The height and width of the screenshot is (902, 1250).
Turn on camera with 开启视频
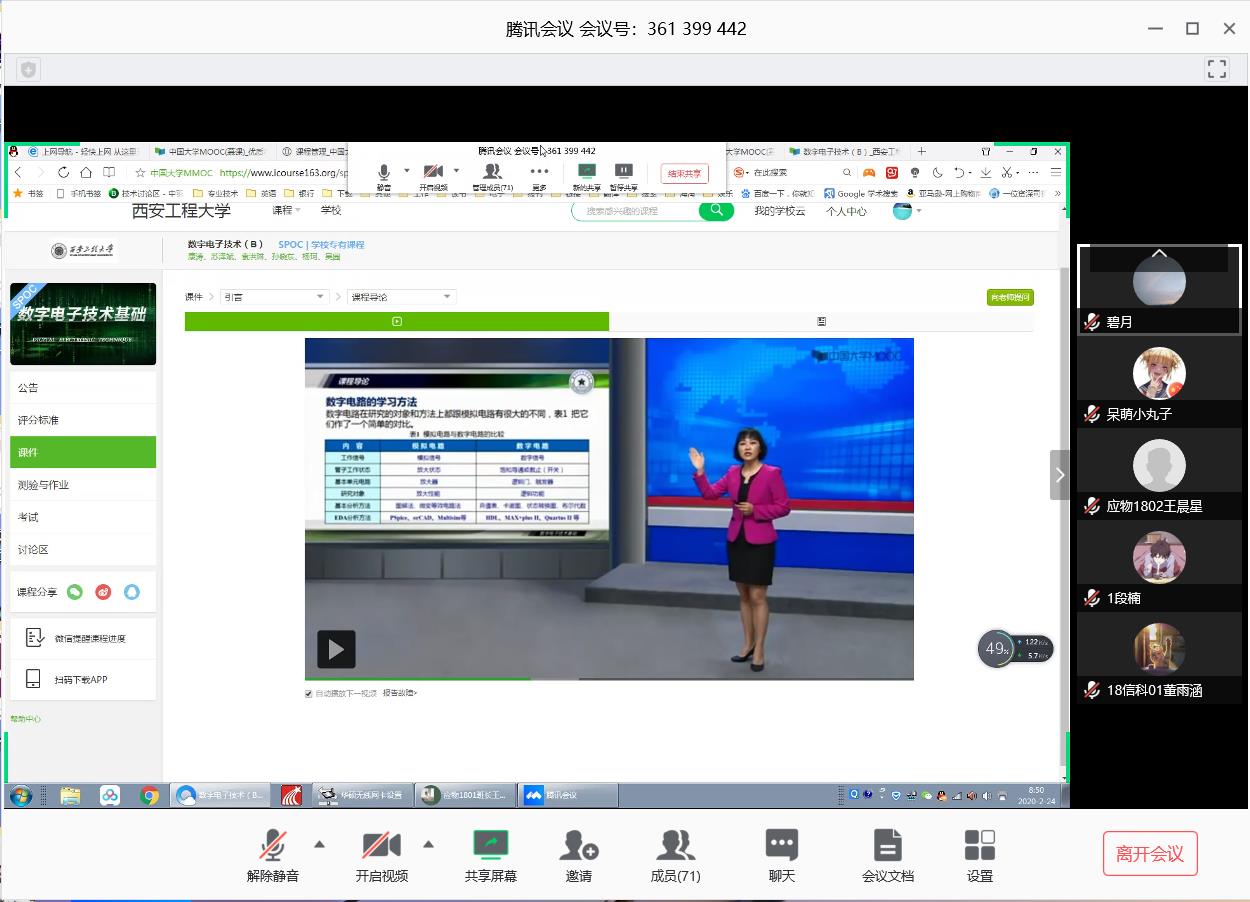tap(381, 855)
